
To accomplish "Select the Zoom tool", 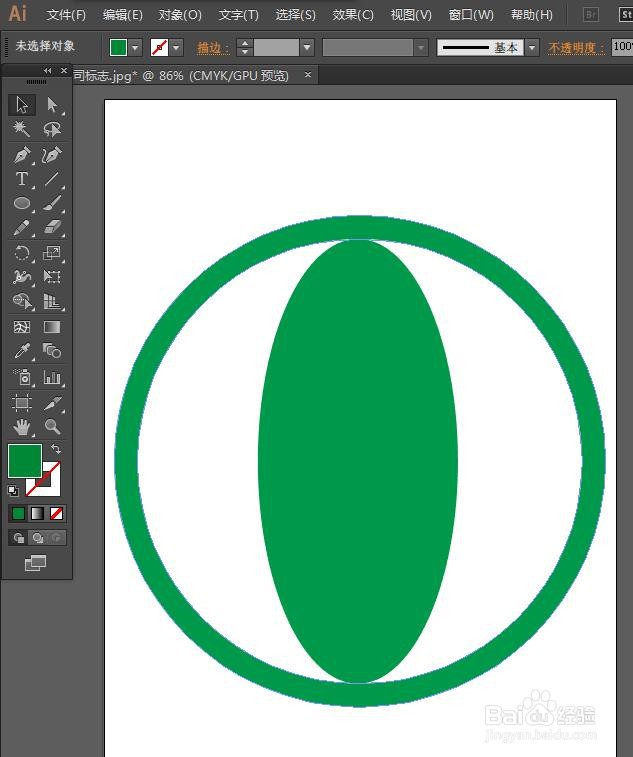I will 52,427.
